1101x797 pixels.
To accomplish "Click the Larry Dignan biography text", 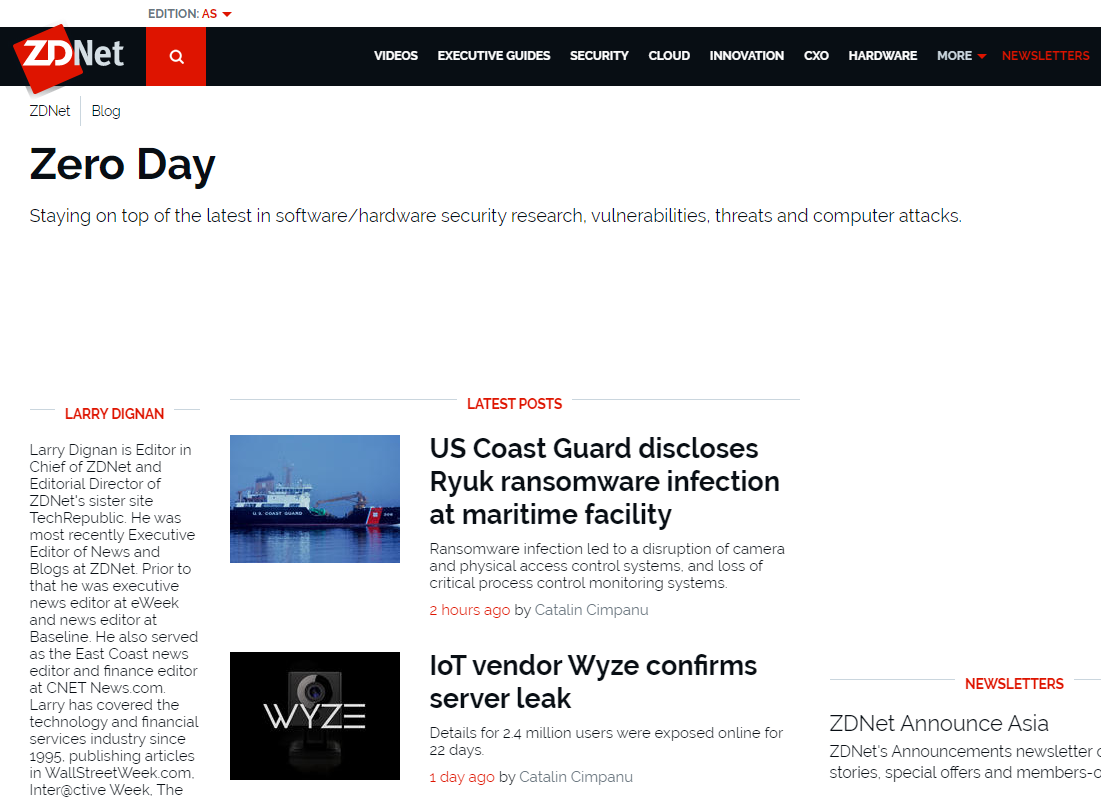I will tap(114, 619).
